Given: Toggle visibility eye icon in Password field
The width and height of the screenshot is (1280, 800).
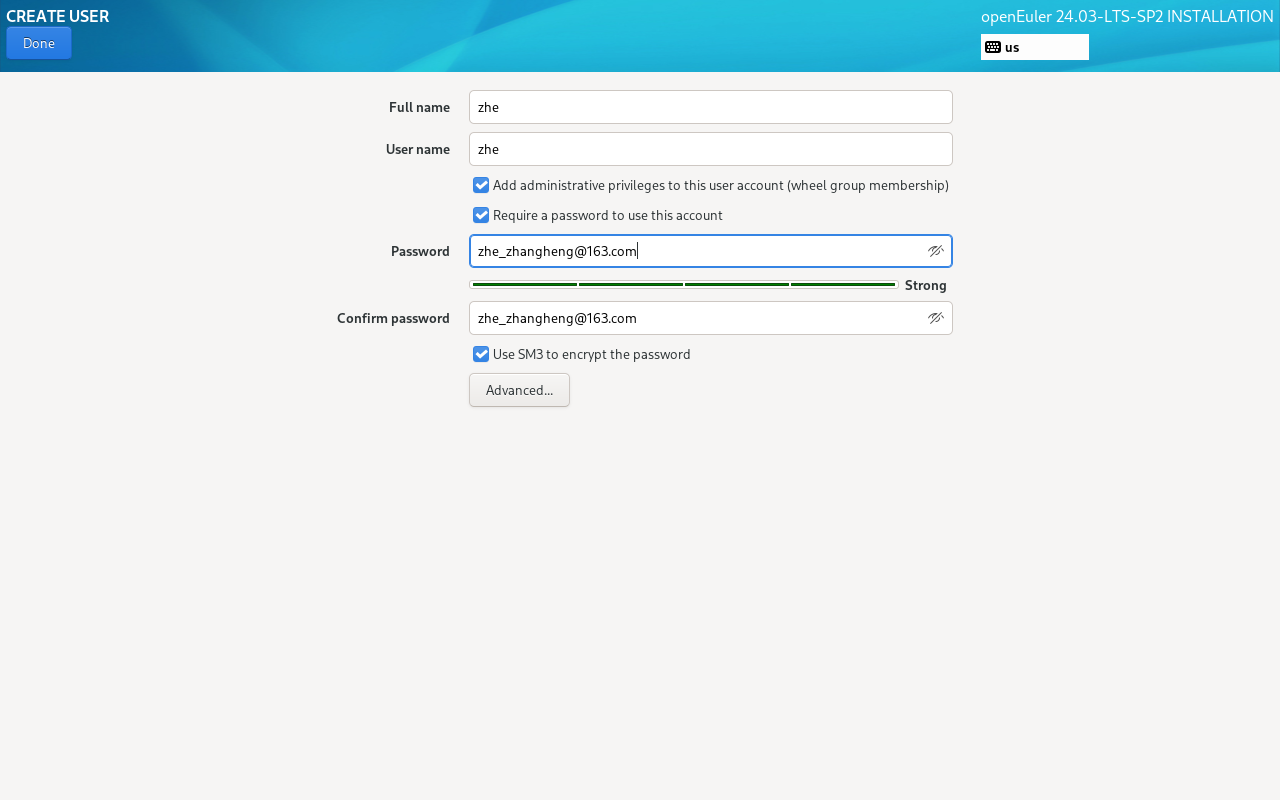Looking at the screenshot, I should click(x=935, y=251).
